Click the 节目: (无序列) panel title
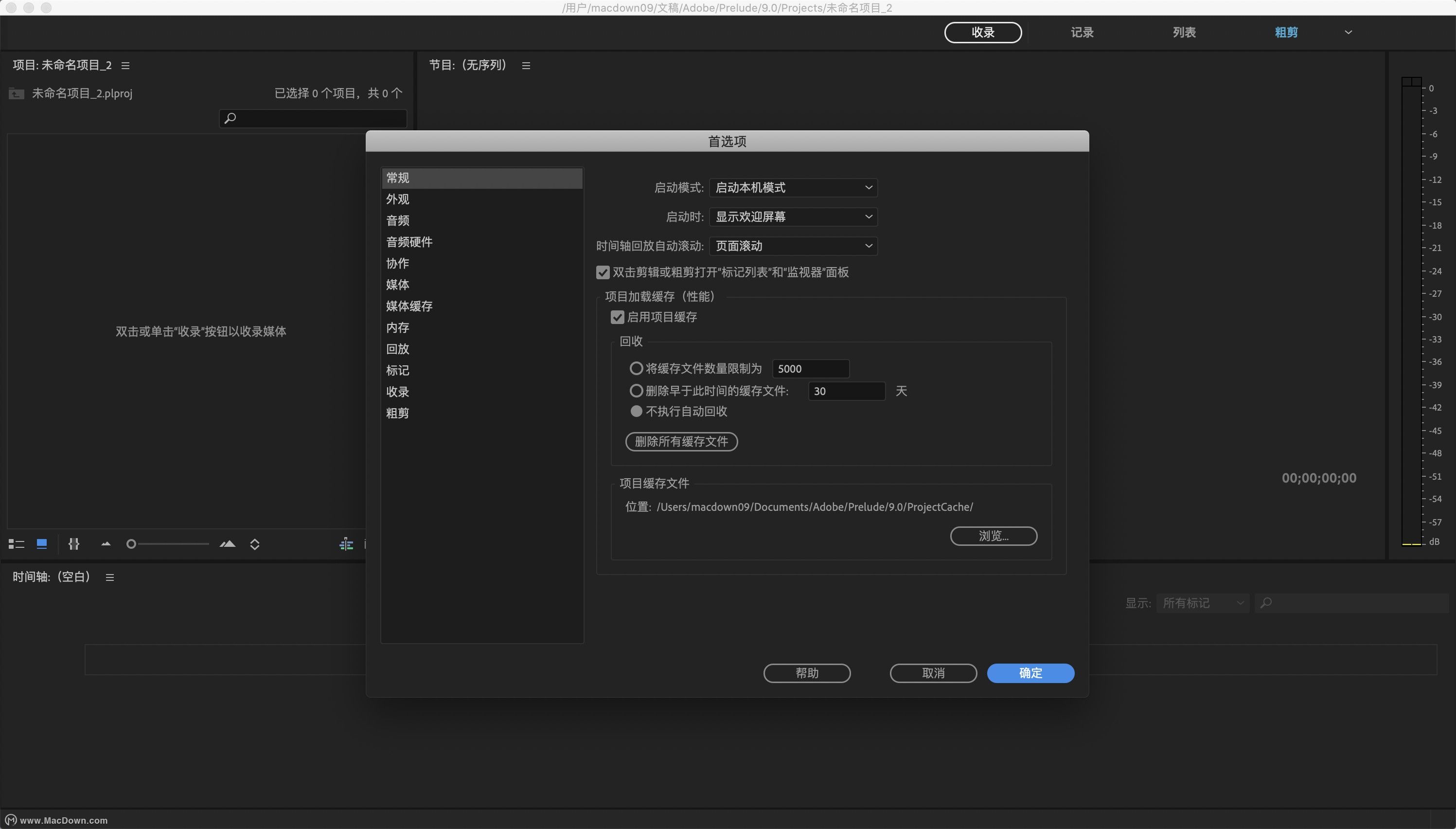The height and width of the screenshot is (829, 1456). tap(468, 65)
